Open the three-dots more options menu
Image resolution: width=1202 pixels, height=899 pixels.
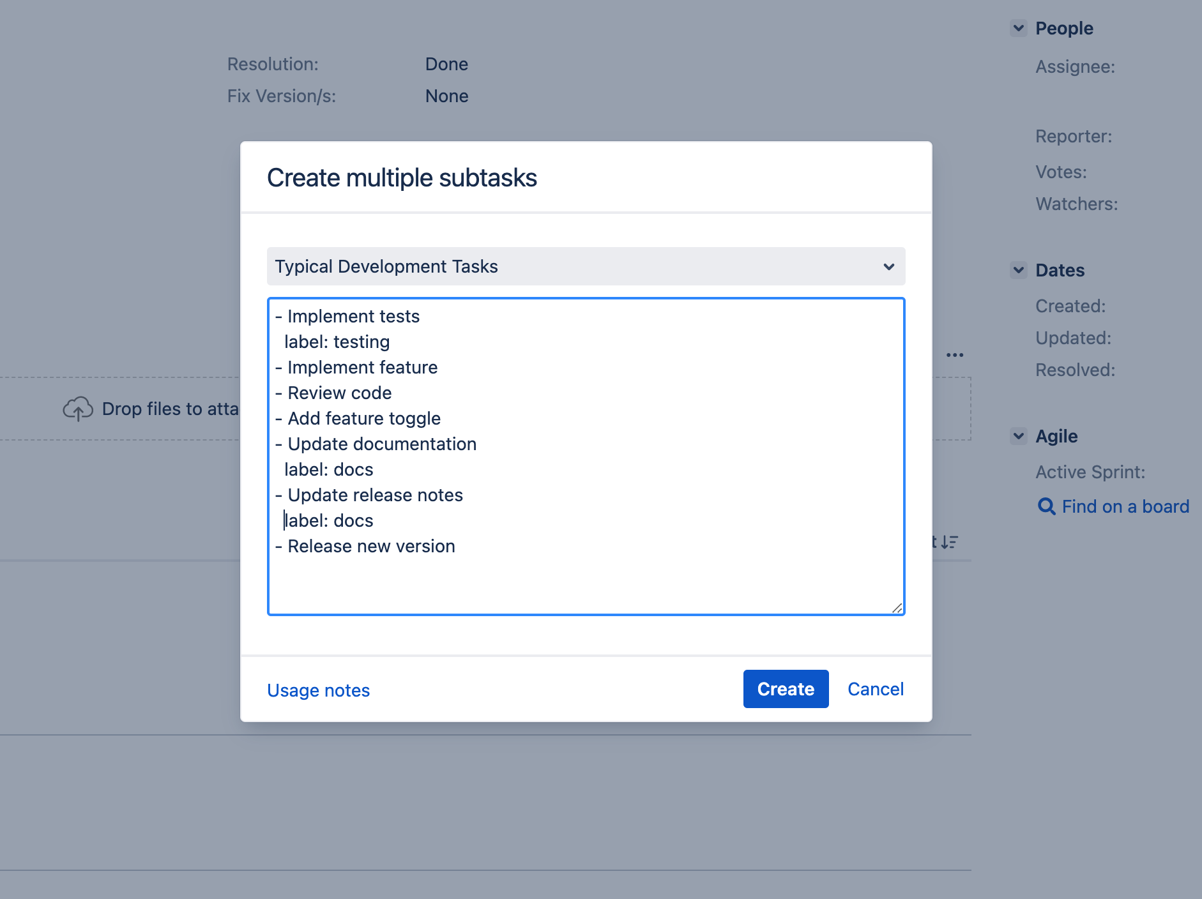(x=955, y=355)
